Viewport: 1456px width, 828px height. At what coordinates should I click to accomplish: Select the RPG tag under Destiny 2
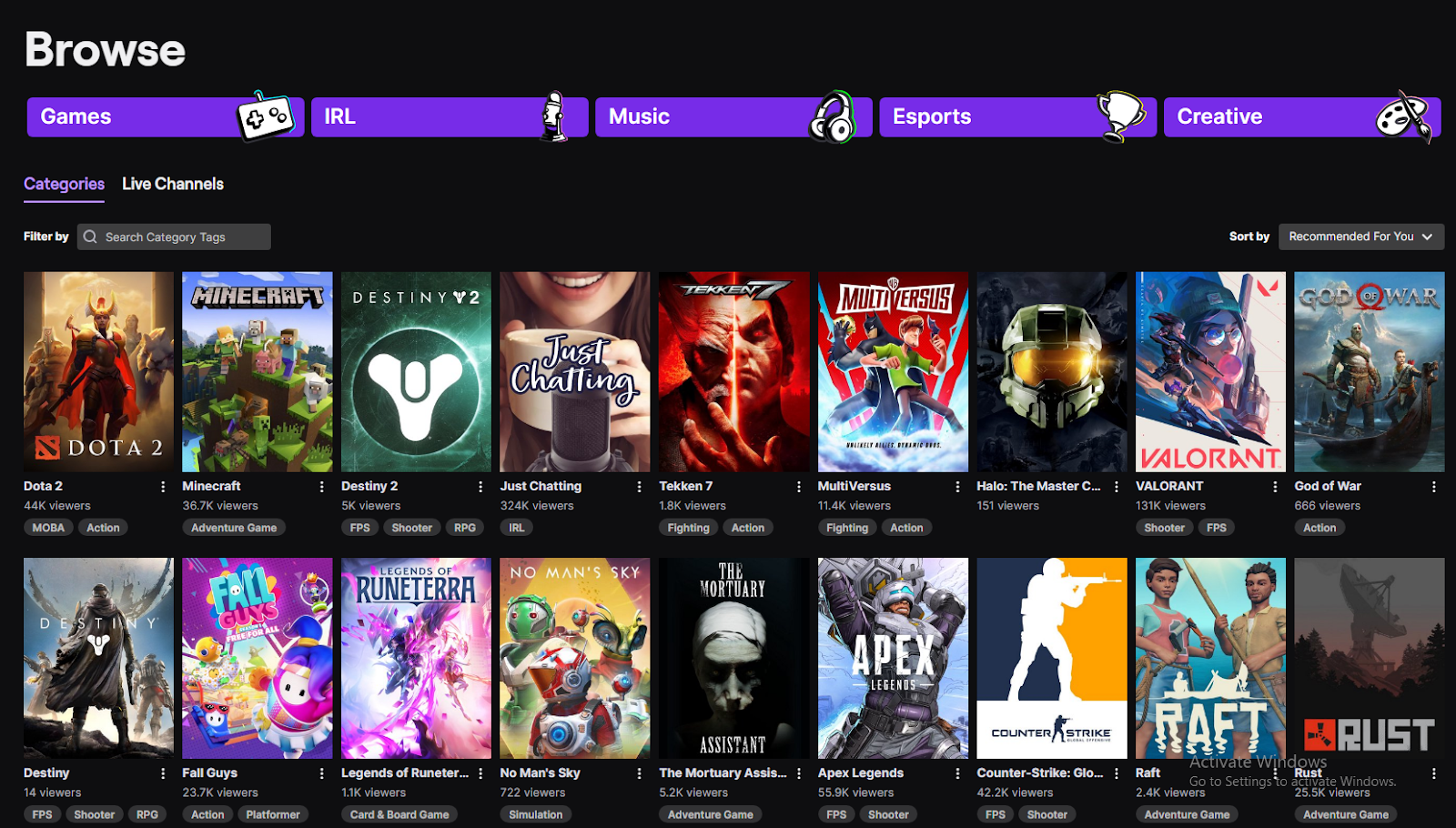[465, 528]
